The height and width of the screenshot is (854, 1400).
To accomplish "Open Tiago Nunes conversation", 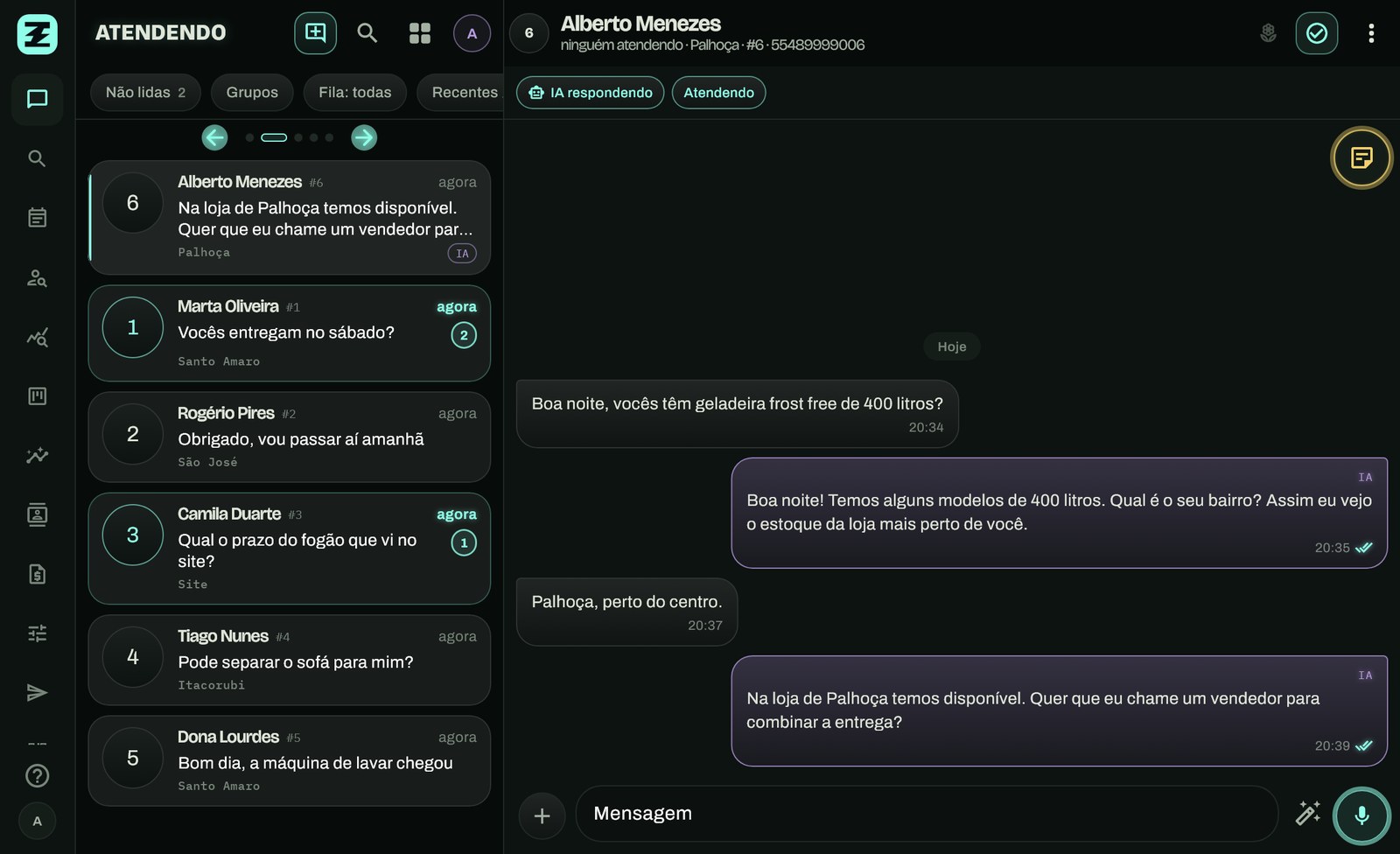I will coord(290,661).
